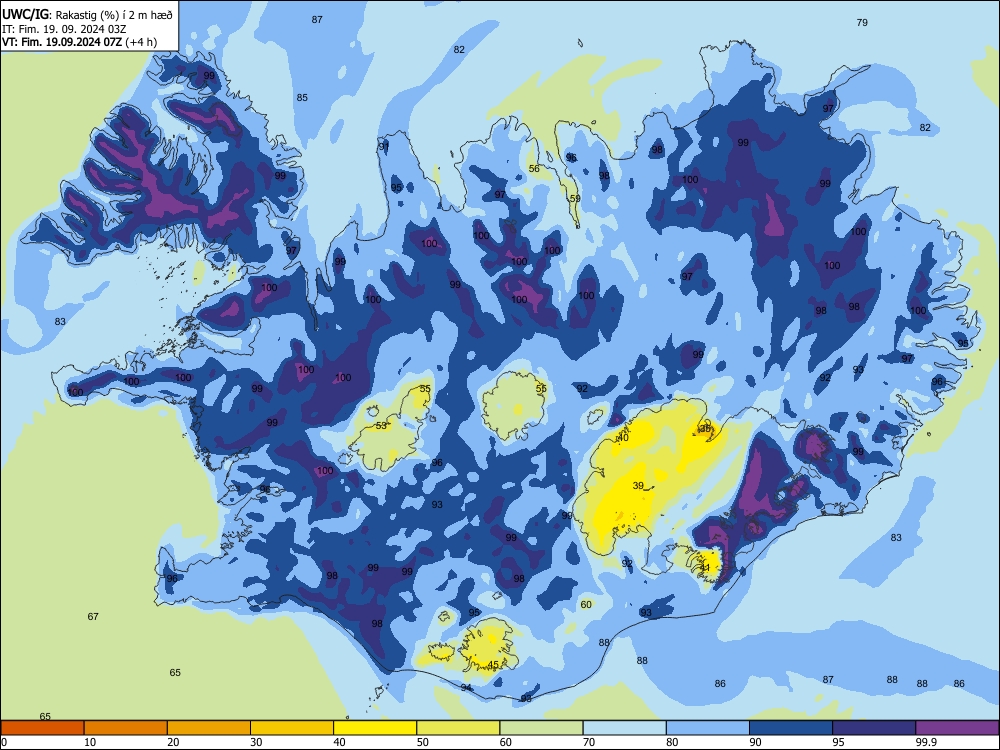1000x750 pixels.
Task: Click the map value 94 near the south coast
Action: [x=466, y=688]
